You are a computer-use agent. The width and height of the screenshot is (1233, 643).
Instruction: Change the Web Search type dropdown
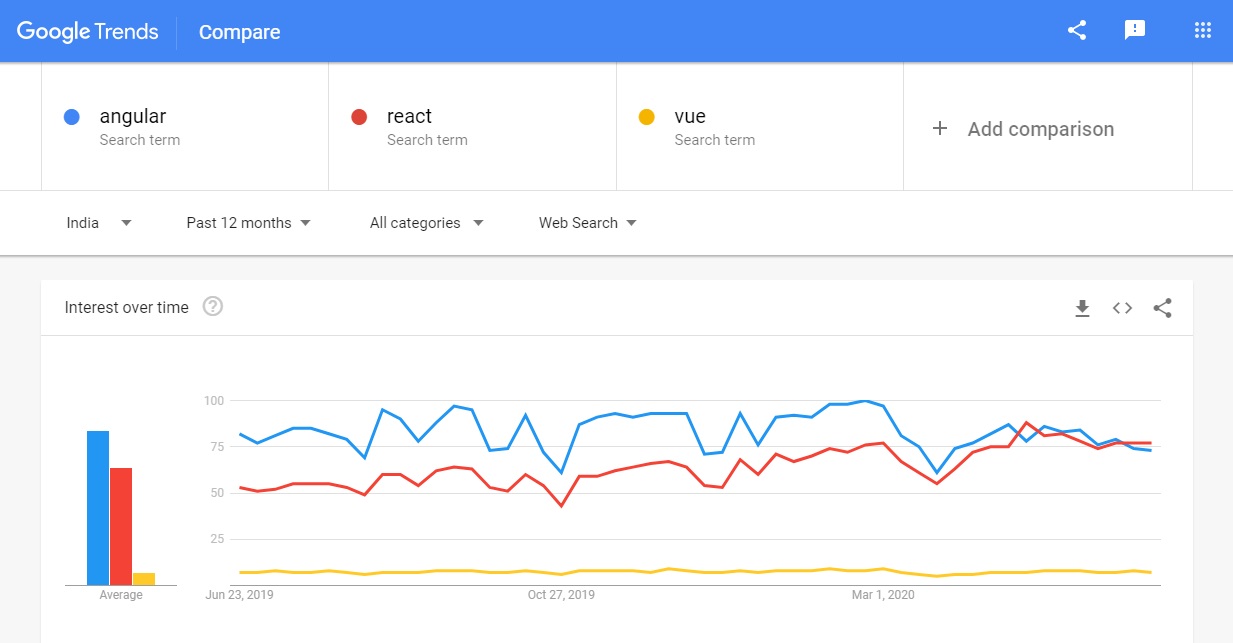(x=587, y=223)
